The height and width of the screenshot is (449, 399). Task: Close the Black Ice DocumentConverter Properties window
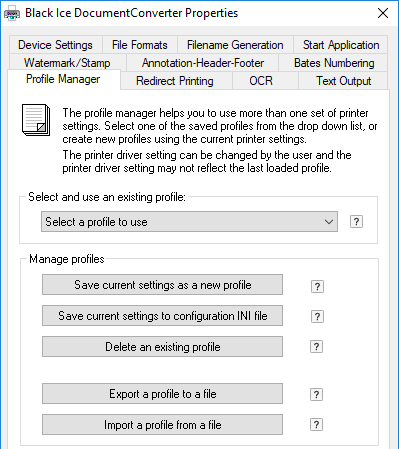coord(383,13)
